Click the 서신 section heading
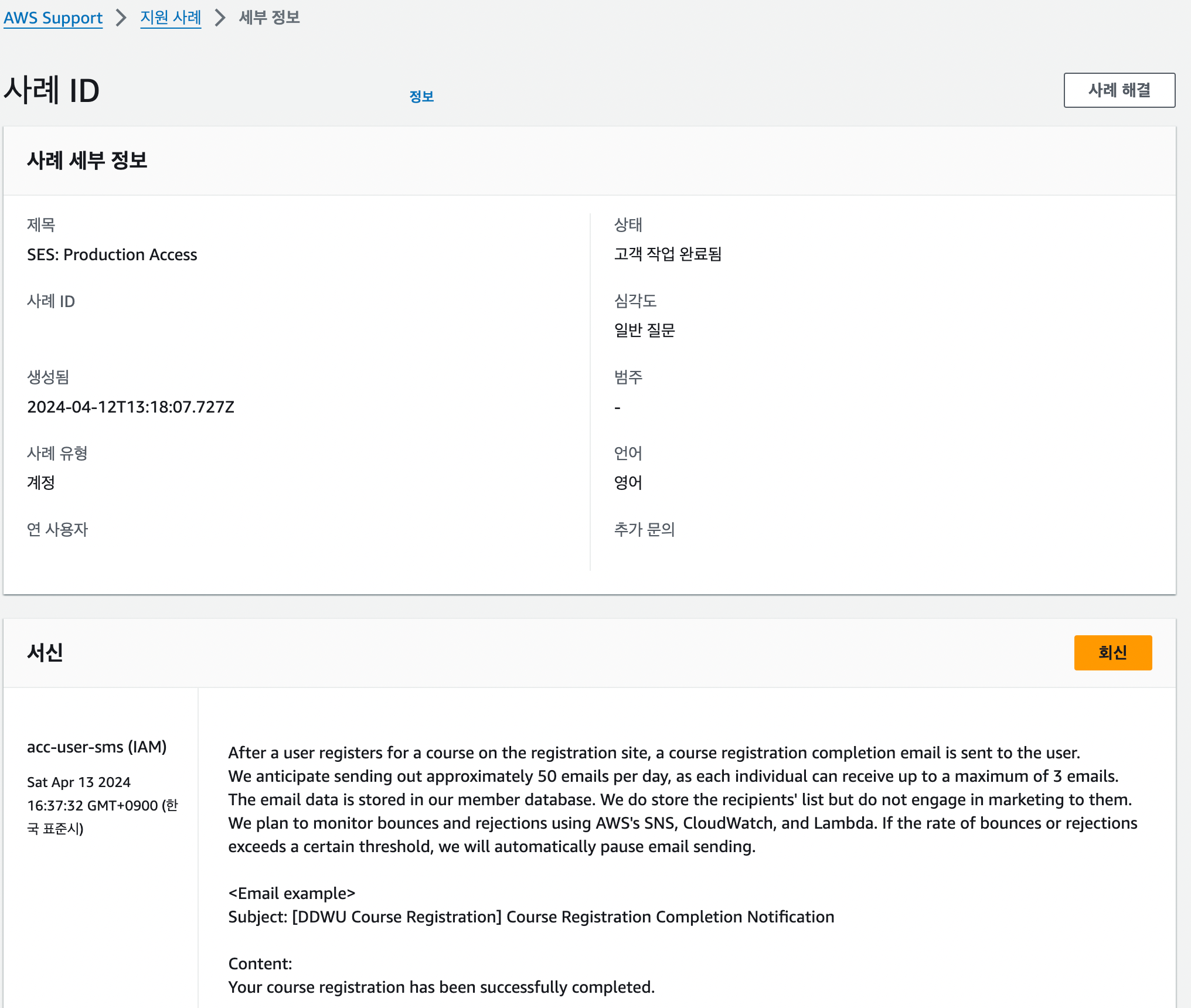Viewport: 1191px width, 1008px height. [x=45, y=653]
